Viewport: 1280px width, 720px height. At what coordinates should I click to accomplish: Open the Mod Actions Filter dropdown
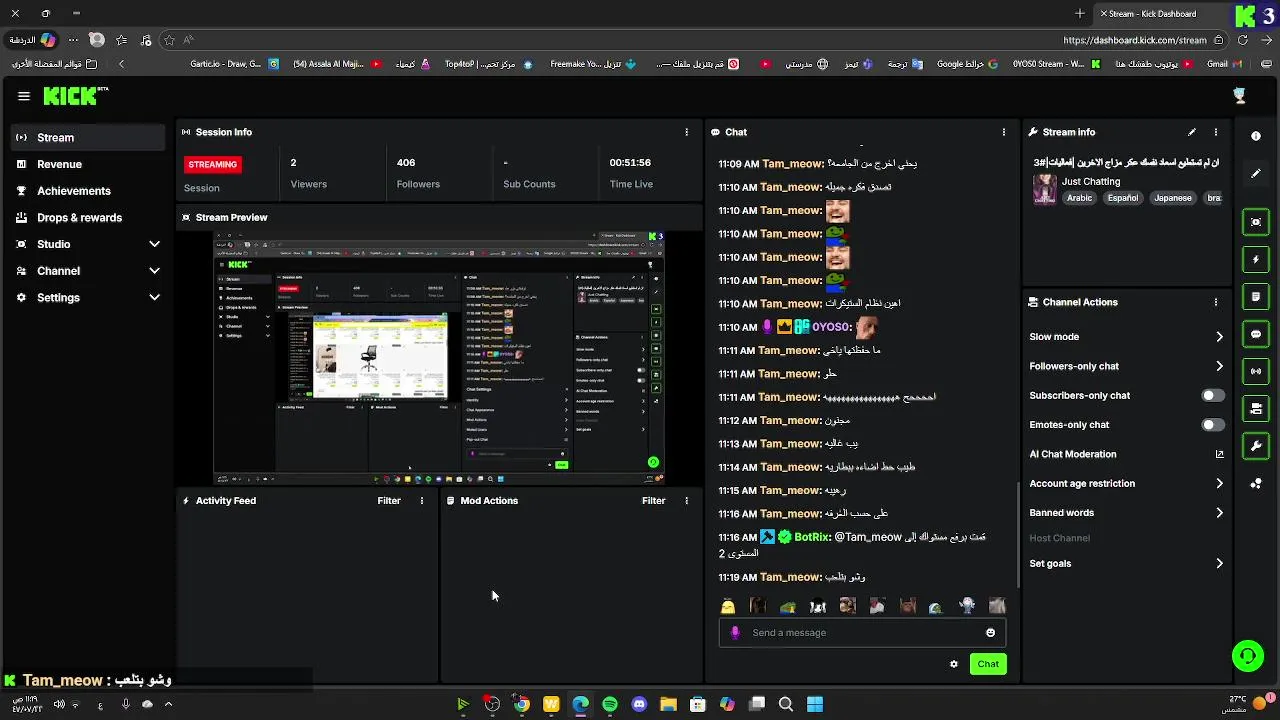pos(654,501)
